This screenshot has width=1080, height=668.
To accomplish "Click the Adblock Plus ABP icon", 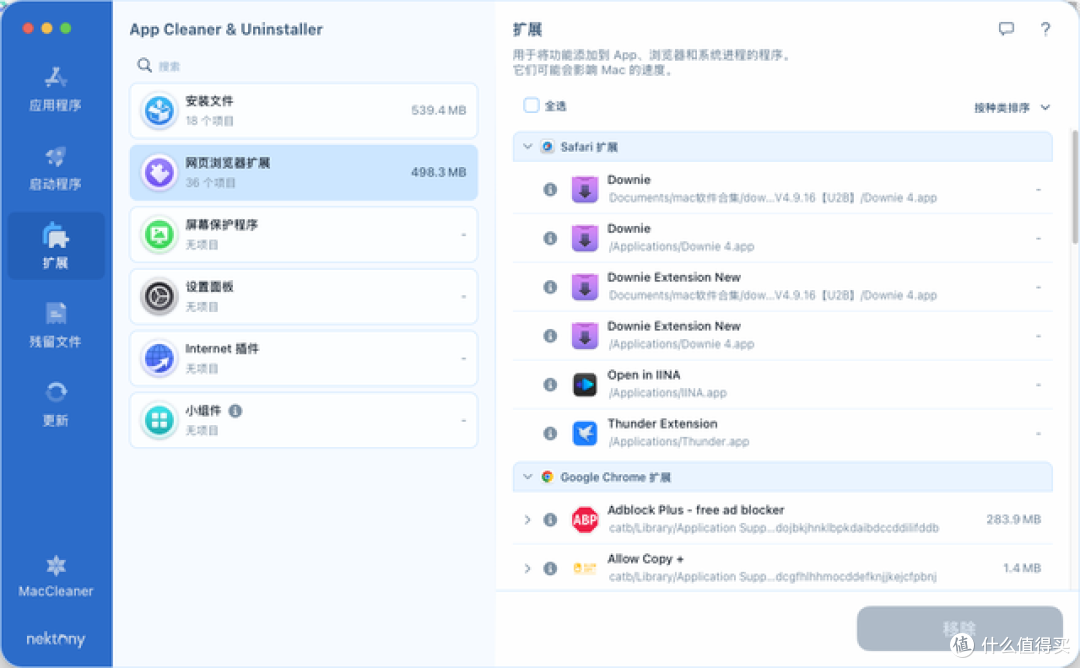I will click(585, 519).
